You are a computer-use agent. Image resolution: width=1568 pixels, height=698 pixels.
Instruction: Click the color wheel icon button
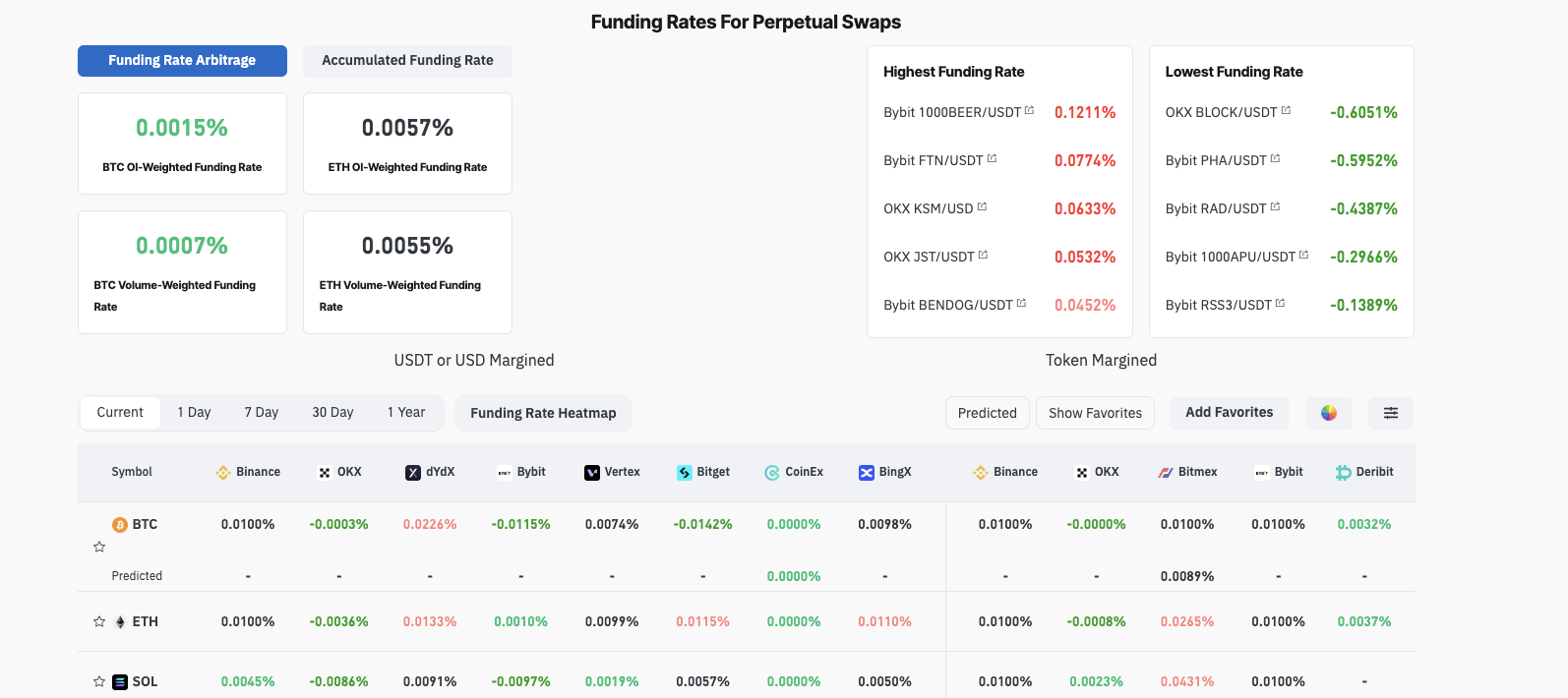[1328, 413]
